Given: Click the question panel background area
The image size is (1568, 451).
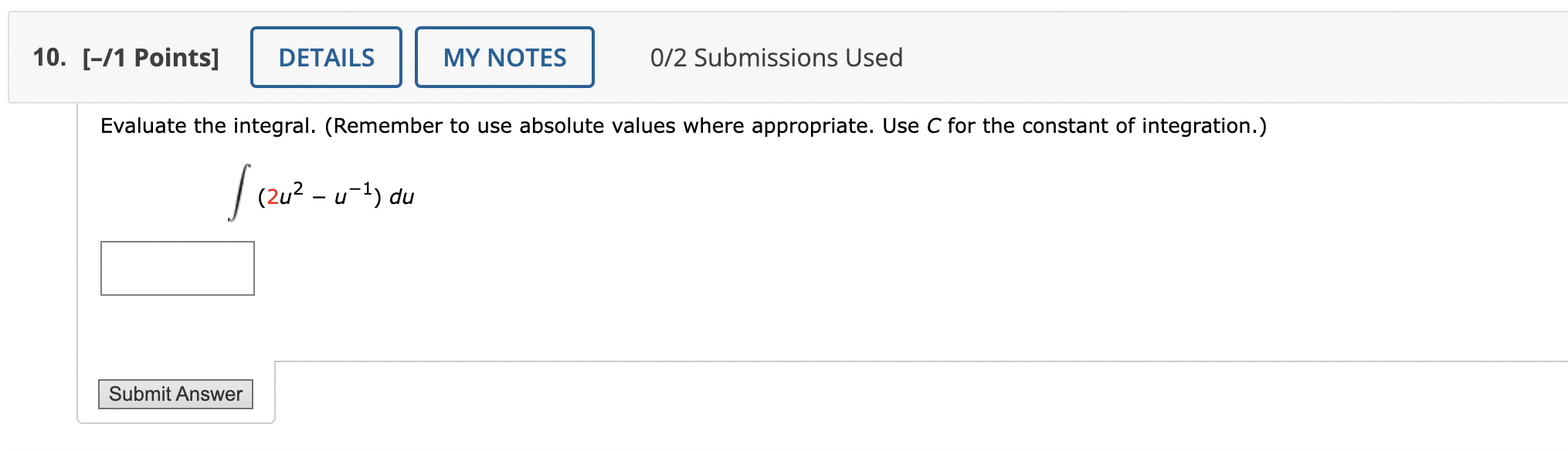Looking at the screenshot, I should coord(927,309).
